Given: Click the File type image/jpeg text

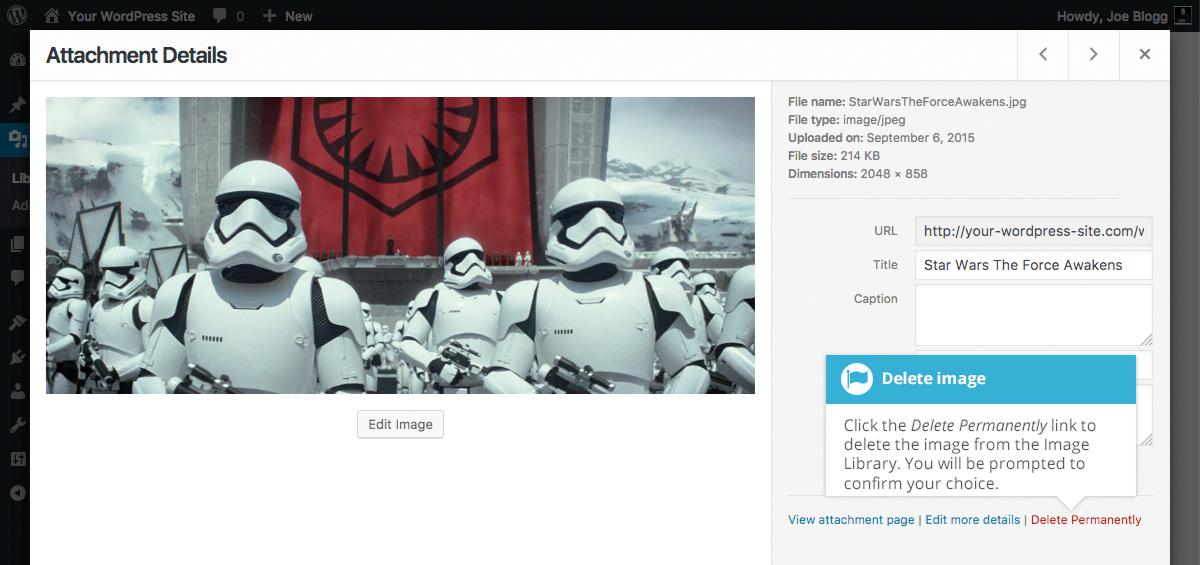Looking at the screenshot, I should point(847,120).
